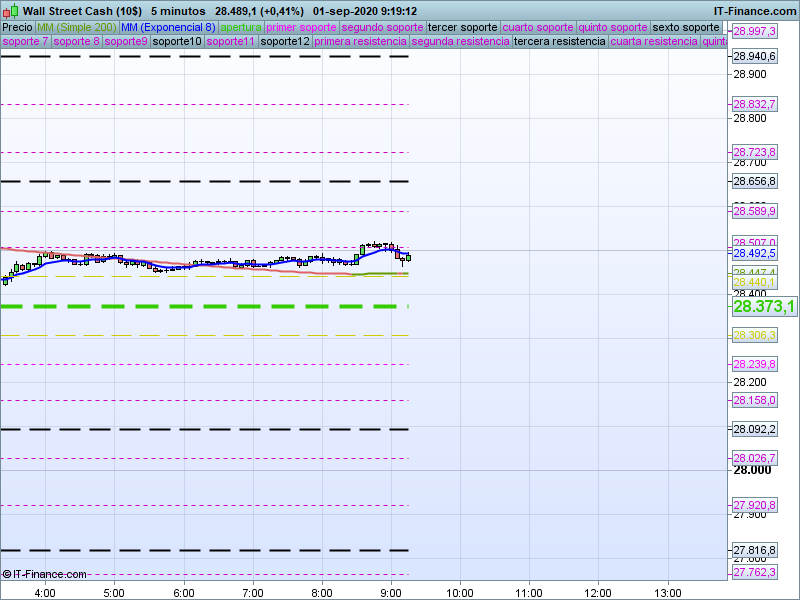This screenshot has width=800, height=600.
Task: Click the IT-Finance.com link at top right
Action: pos(754,11)
